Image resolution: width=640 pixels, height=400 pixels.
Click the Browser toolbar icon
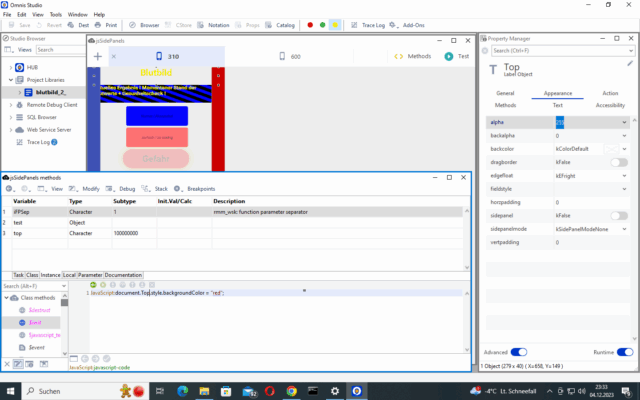145,24
